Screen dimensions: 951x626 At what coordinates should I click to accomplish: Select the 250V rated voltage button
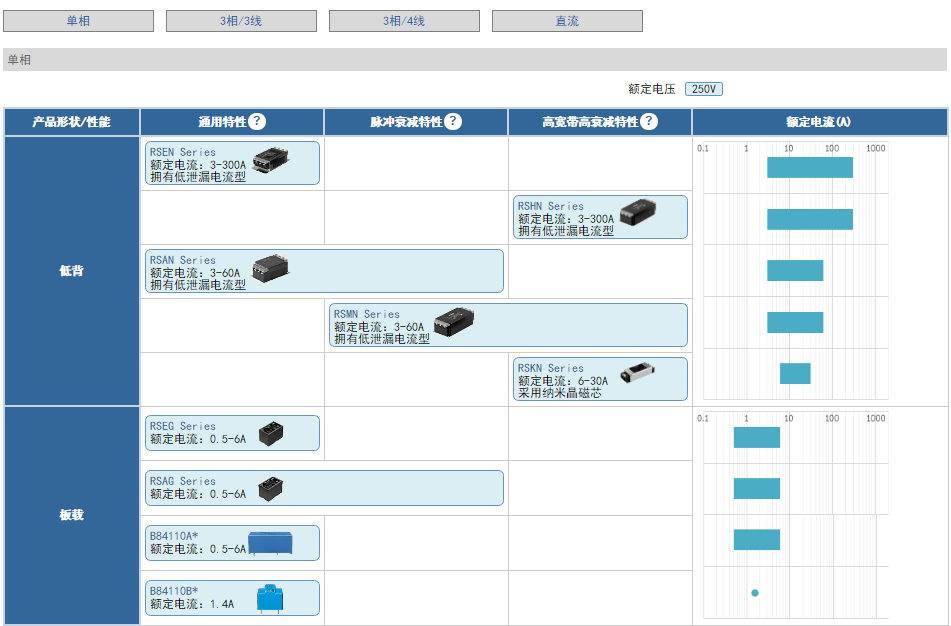(x=704, y=89)
